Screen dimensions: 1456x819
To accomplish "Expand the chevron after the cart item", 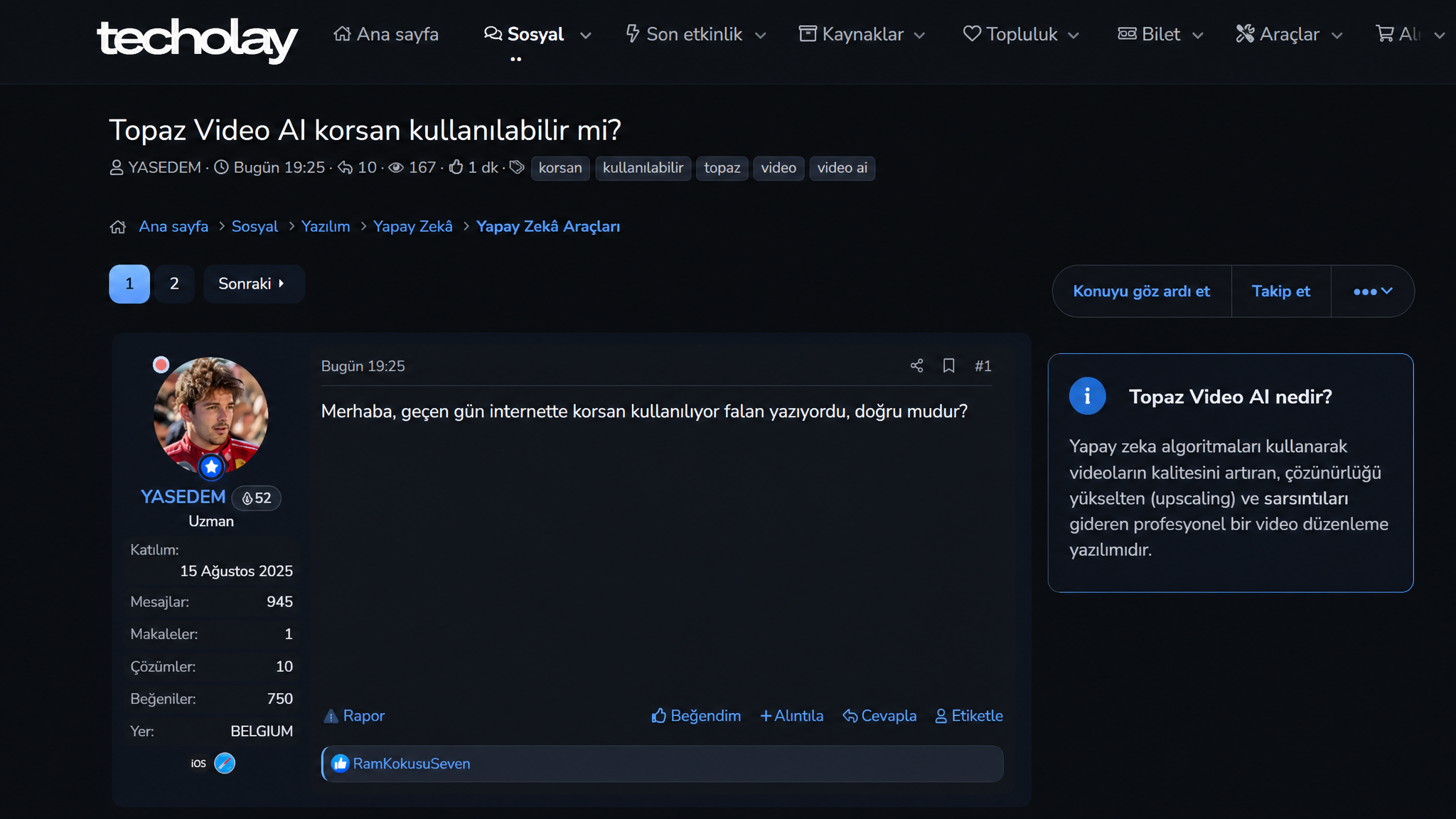I will pyautogui.click(x=1440, y=35).
